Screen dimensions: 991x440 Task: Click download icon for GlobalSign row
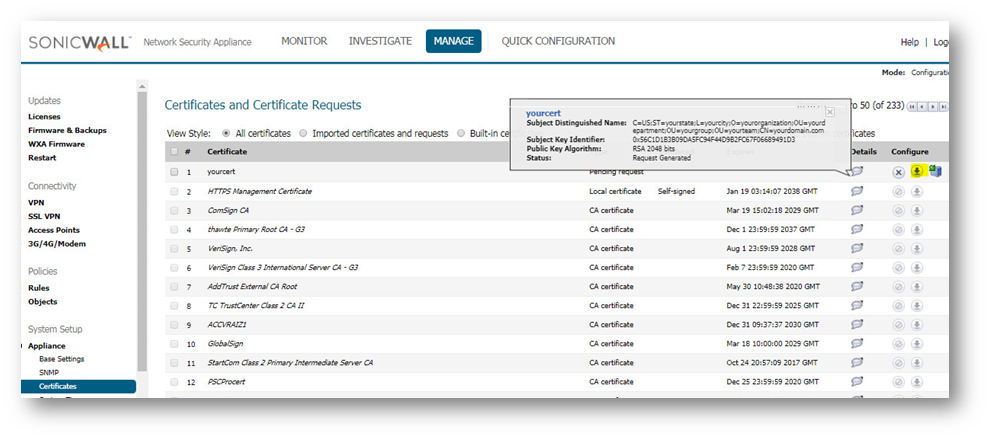[916, 343]
